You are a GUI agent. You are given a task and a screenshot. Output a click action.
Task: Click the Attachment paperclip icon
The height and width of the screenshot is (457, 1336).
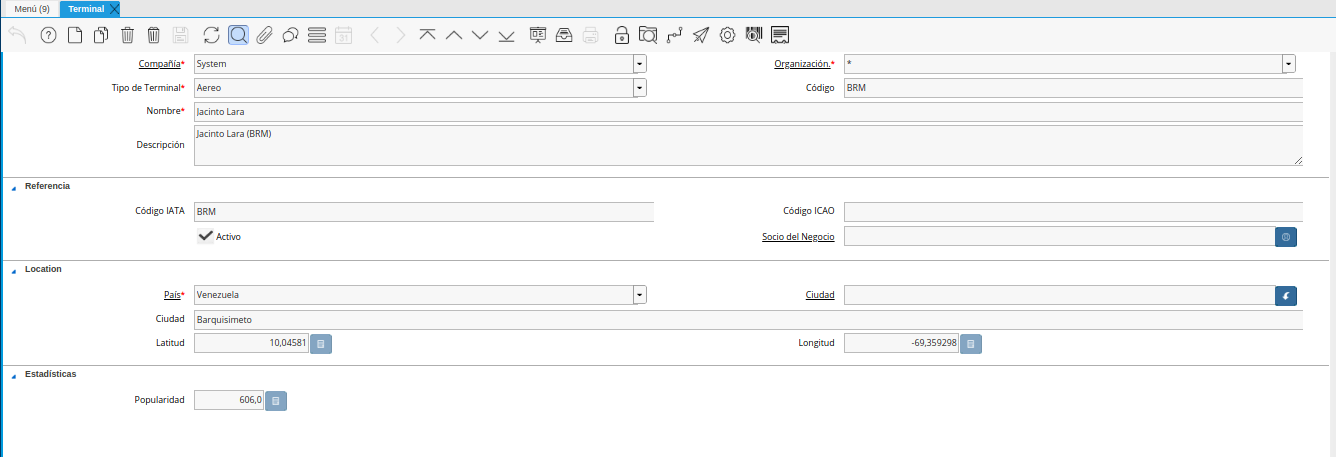pos(264,35)
